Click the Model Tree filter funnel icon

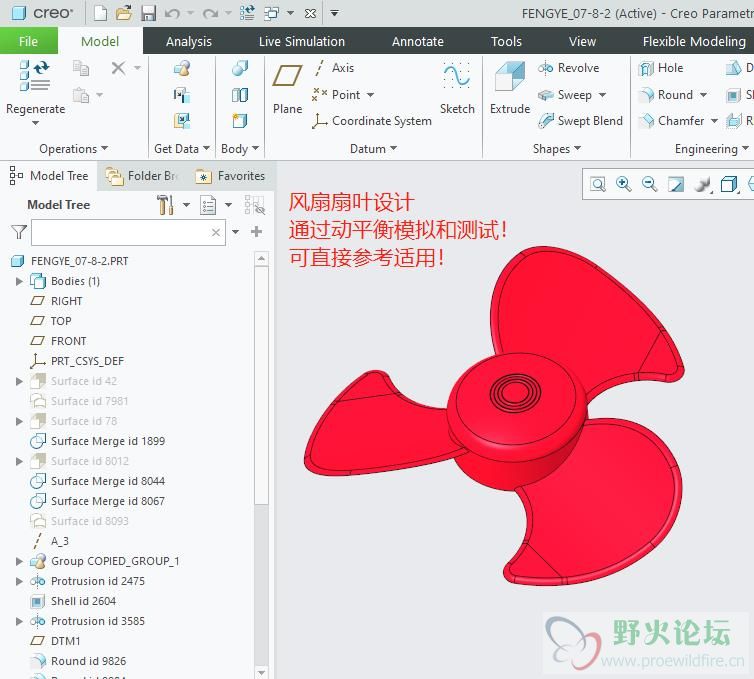tap(19, 232)
